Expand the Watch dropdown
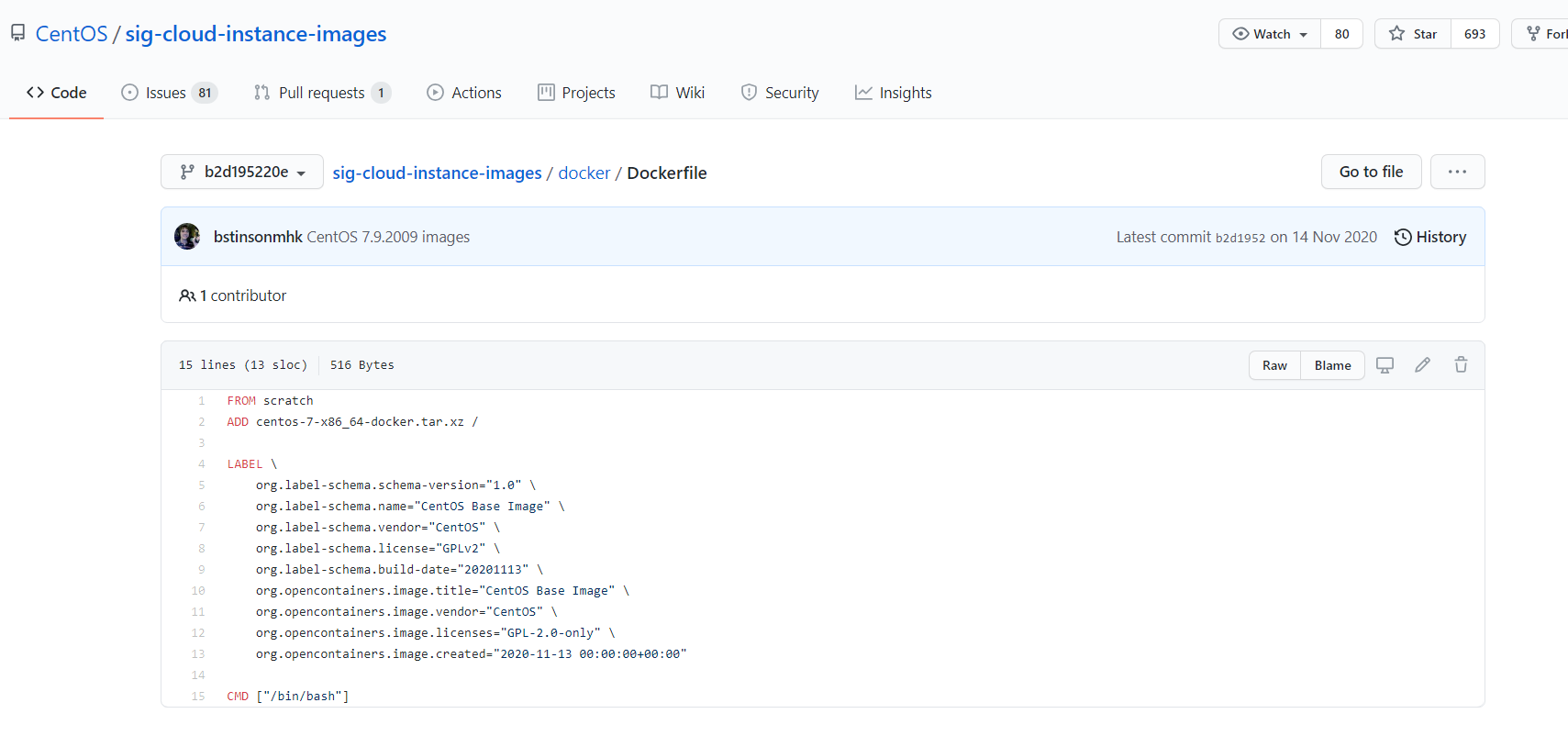Screen dimensions: 1568x736 [x=1270, y=34]
